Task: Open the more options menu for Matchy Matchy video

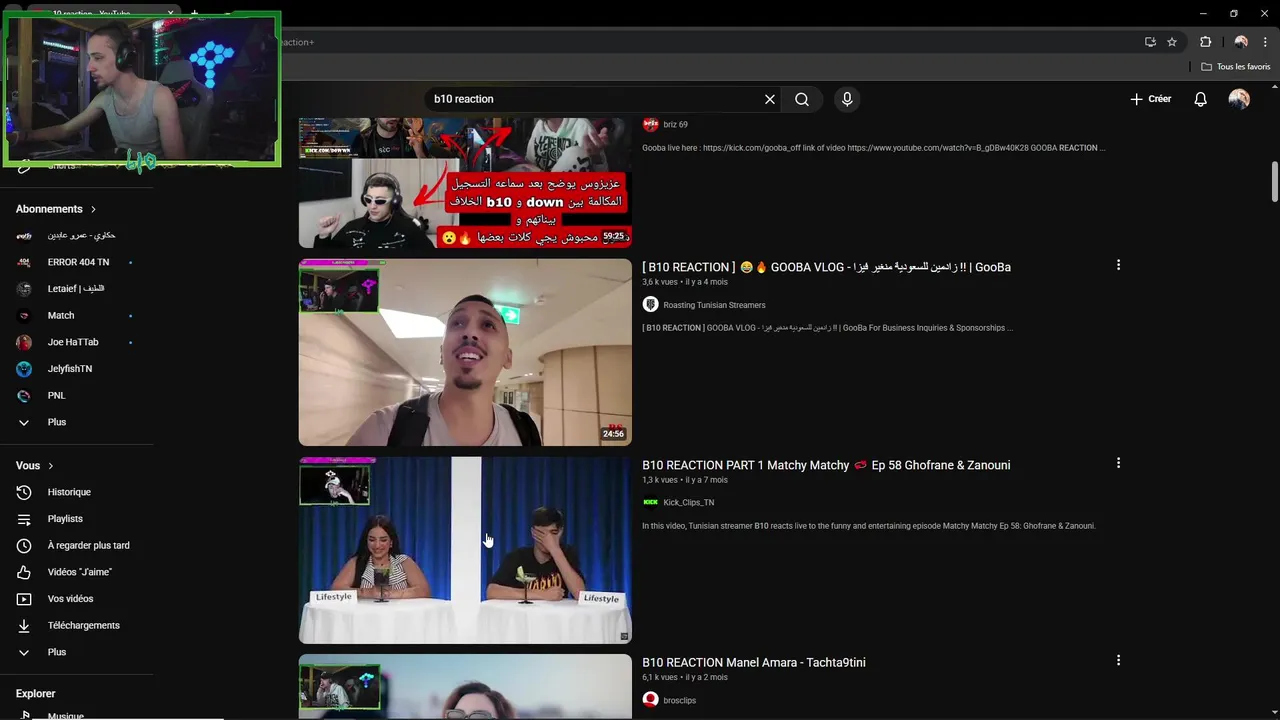Action: 1118,463
